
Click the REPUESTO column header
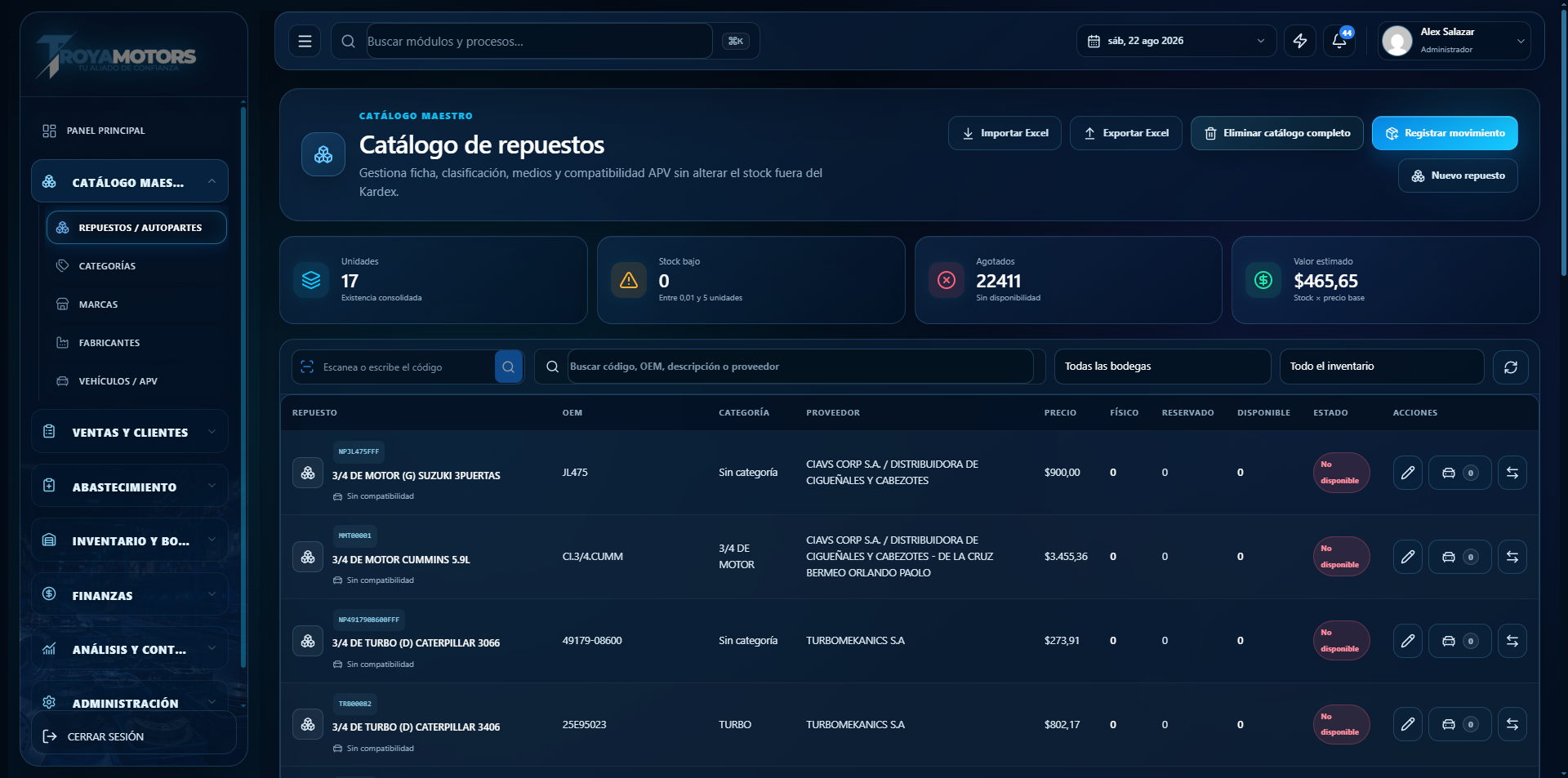tap(314, 413)
